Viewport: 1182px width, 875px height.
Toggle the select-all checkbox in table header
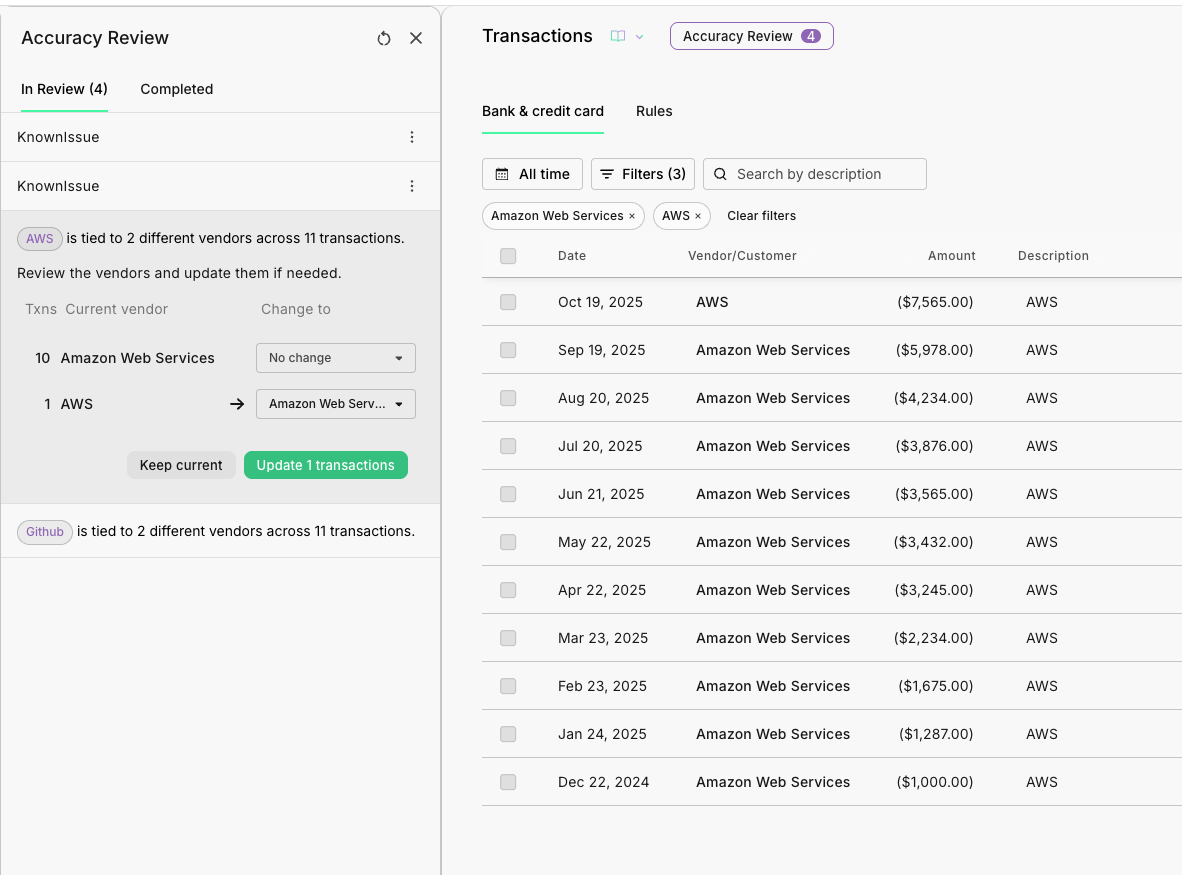[508, 256]
